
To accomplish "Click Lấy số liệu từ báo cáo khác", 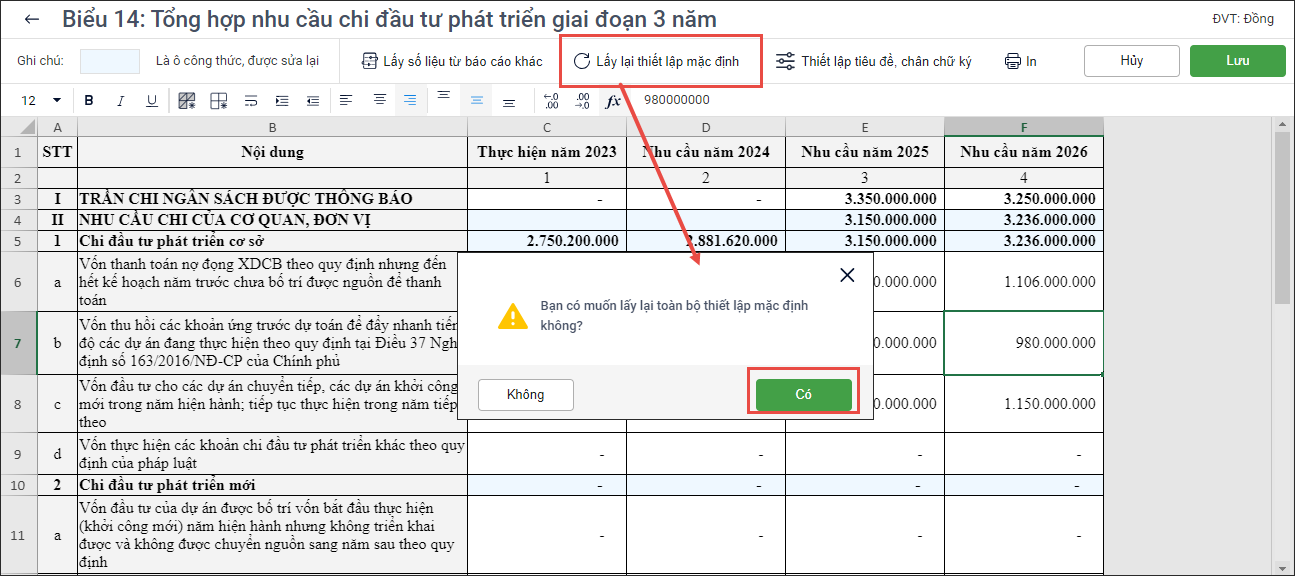I will [x=452, y=61].
